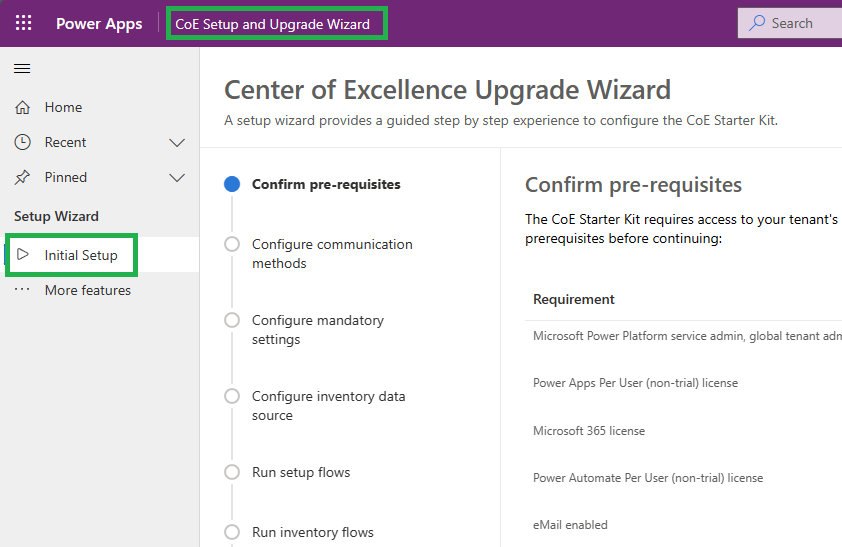Click the Pinned pushpin icon
The width and height of the screenshot is (842, 547).
22,177
